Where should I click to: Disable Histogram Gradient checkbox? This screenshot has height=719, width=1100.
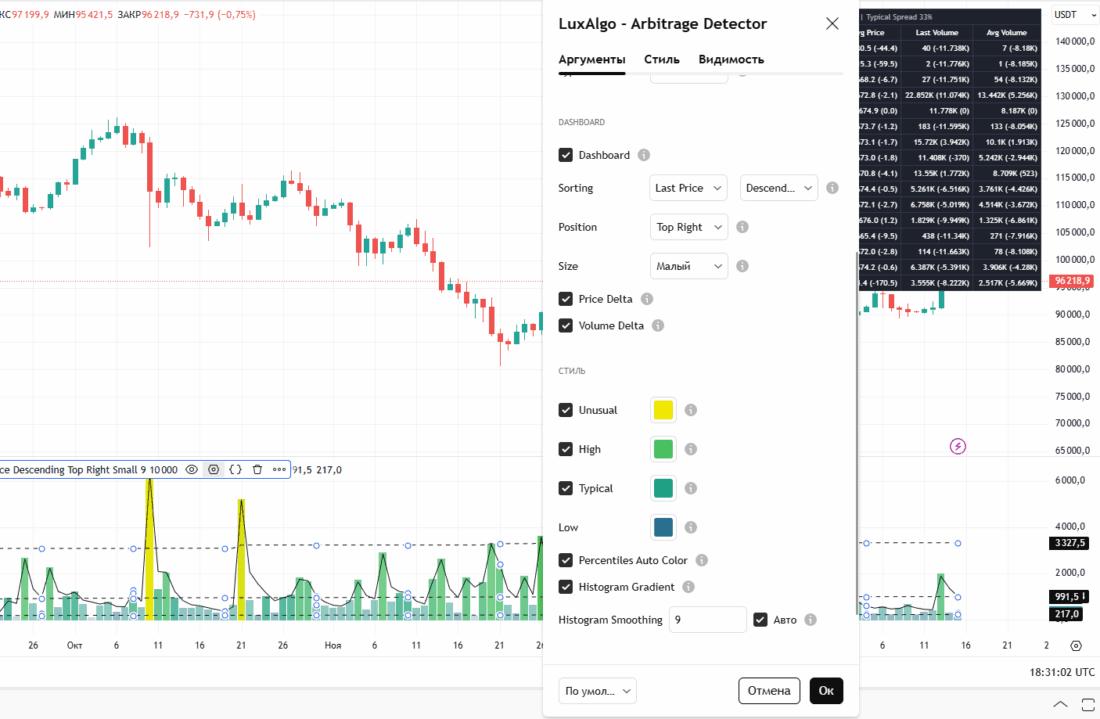pyautogui.click(x=565, y=587)
